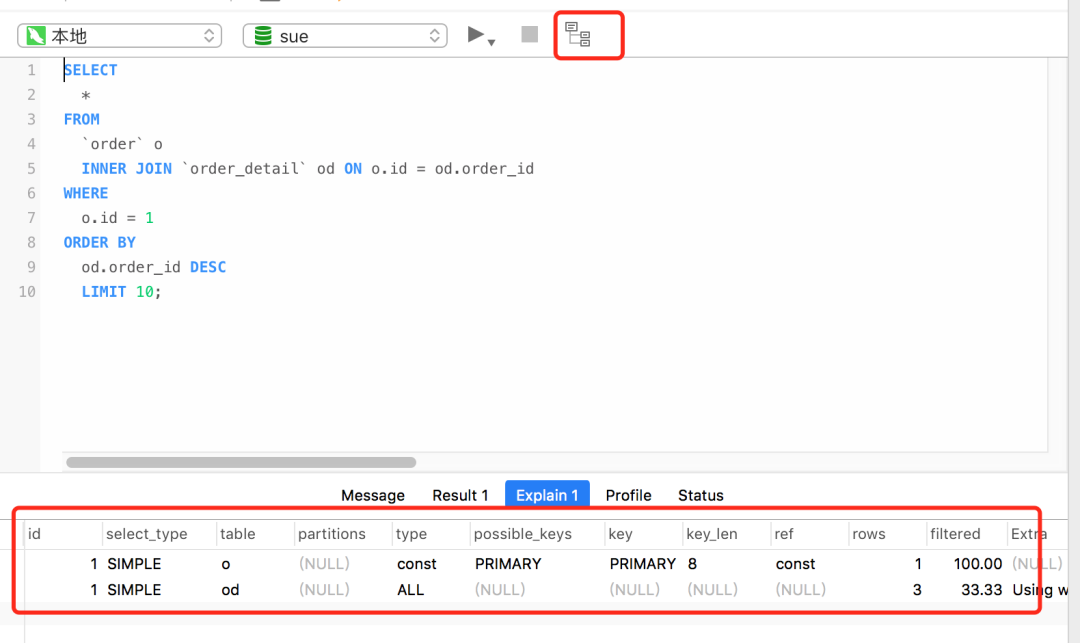This screenshot has height=643, width=1080.
Task: Select the Explain 1 tab
Action: [546, 495]
